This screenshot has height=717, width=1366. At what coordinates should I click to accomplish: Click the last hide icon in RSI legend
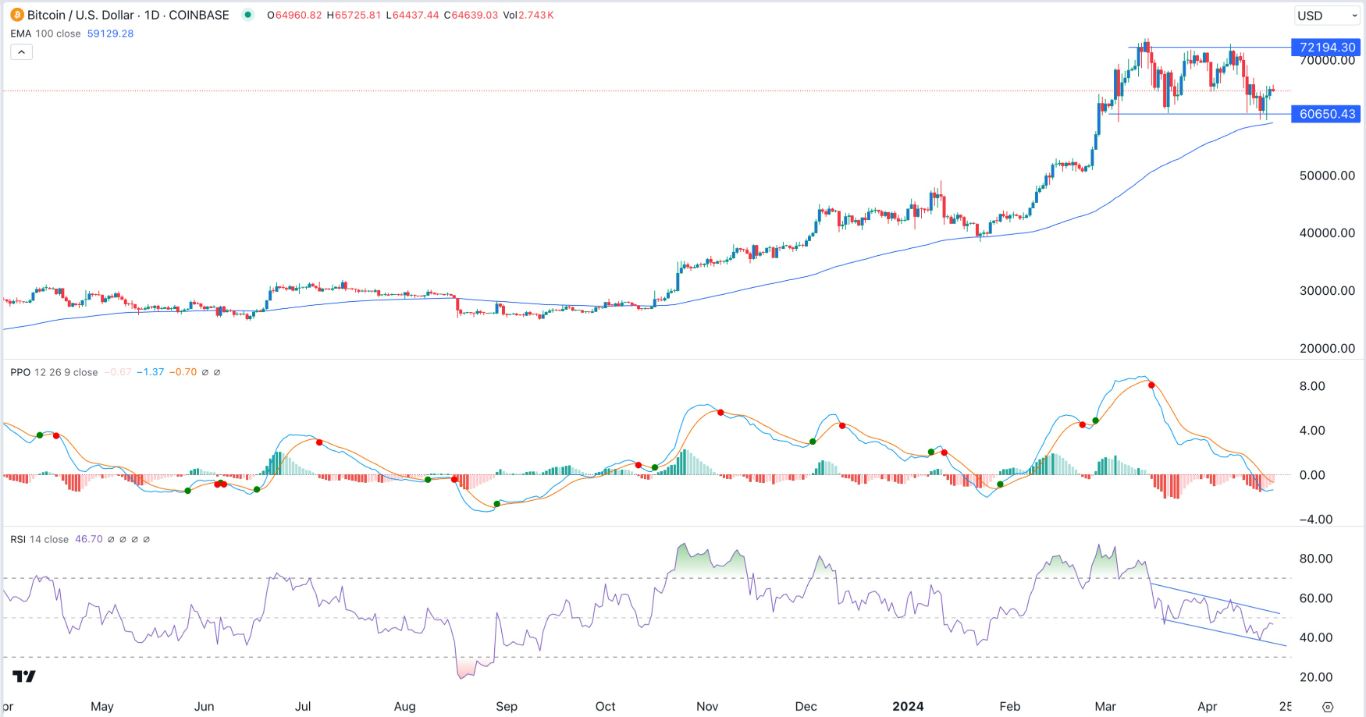(146, 538)
